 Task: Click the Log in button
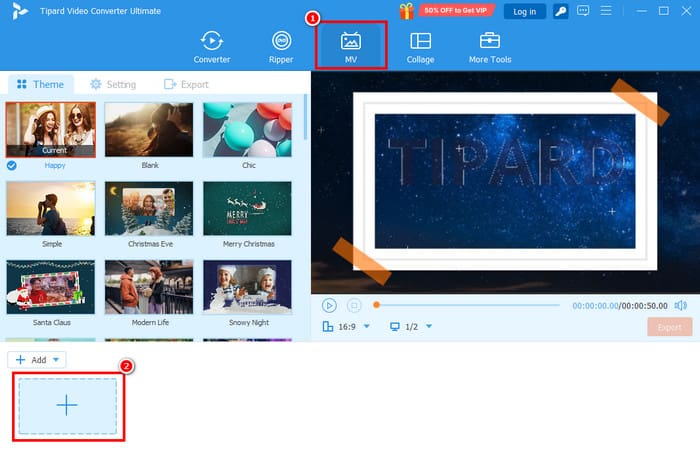525,12
